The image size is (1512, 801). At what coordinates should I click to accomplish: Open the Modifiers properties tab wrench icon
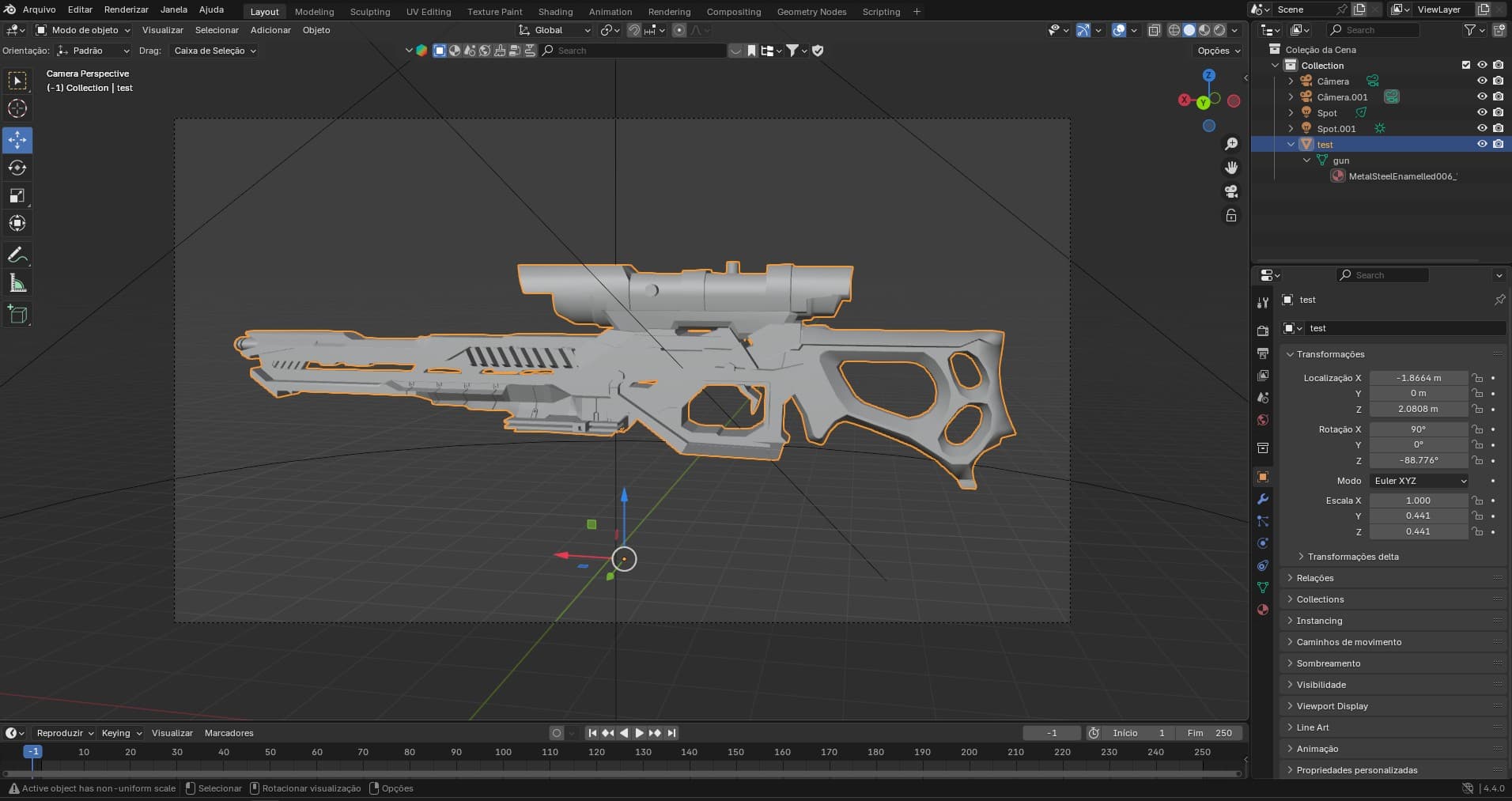pos(1263,499)
